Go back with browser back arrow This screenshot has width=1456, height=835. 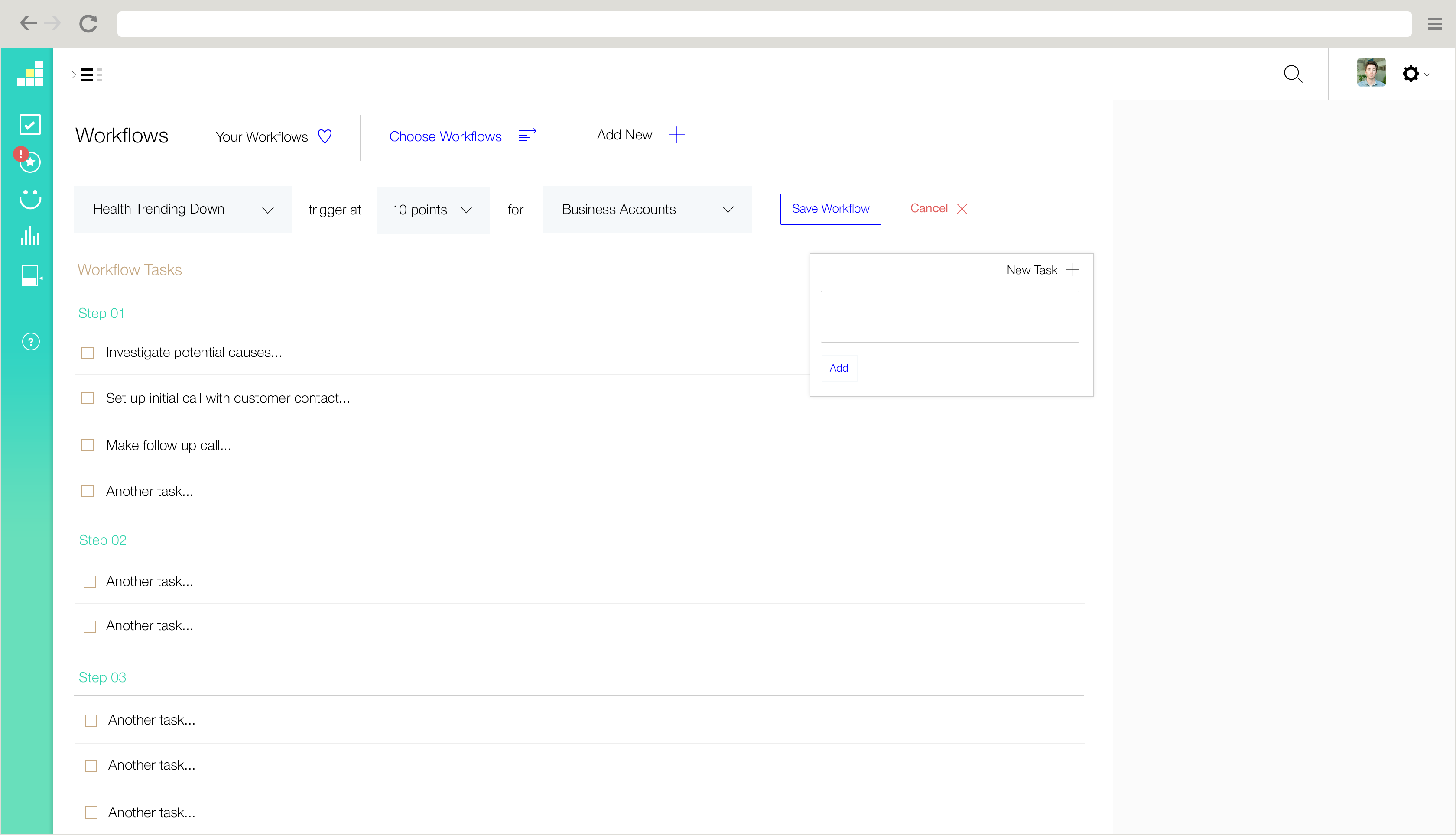pos(28,23)
